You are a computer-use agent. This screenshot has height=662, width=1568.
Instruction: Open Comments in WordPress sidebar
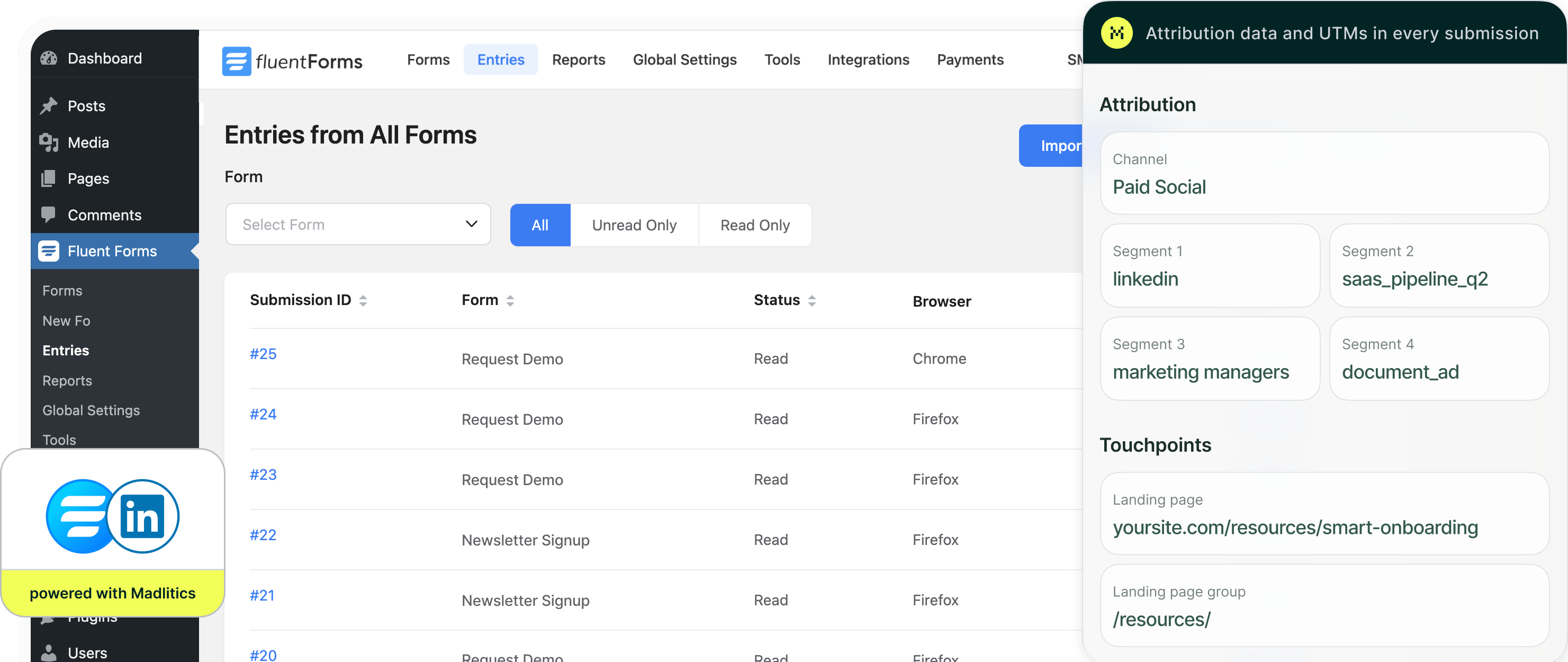pyautogui.click(x=114, y=214)
